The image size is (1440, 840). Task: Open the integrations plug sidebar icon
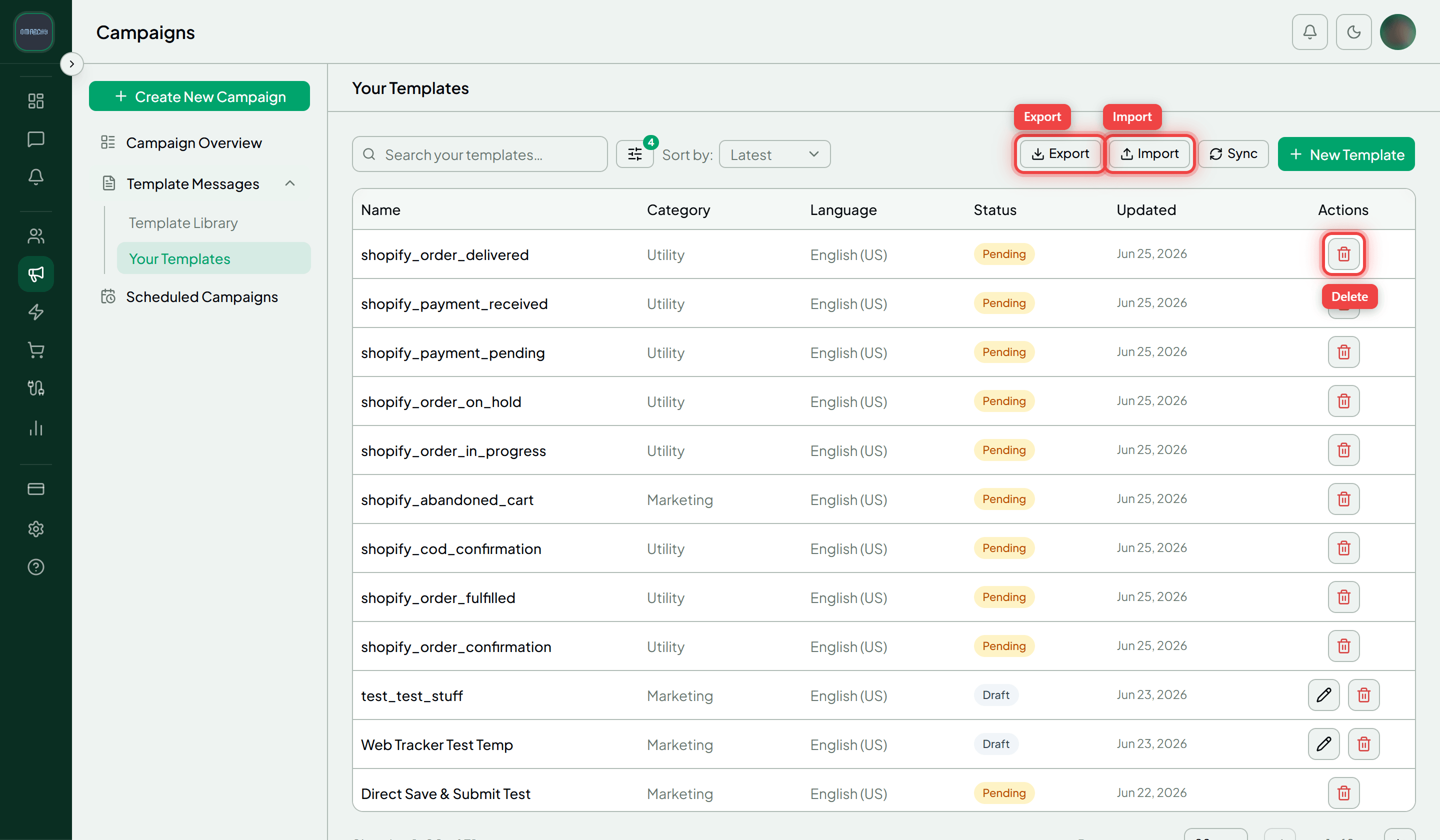coord(36,388)
